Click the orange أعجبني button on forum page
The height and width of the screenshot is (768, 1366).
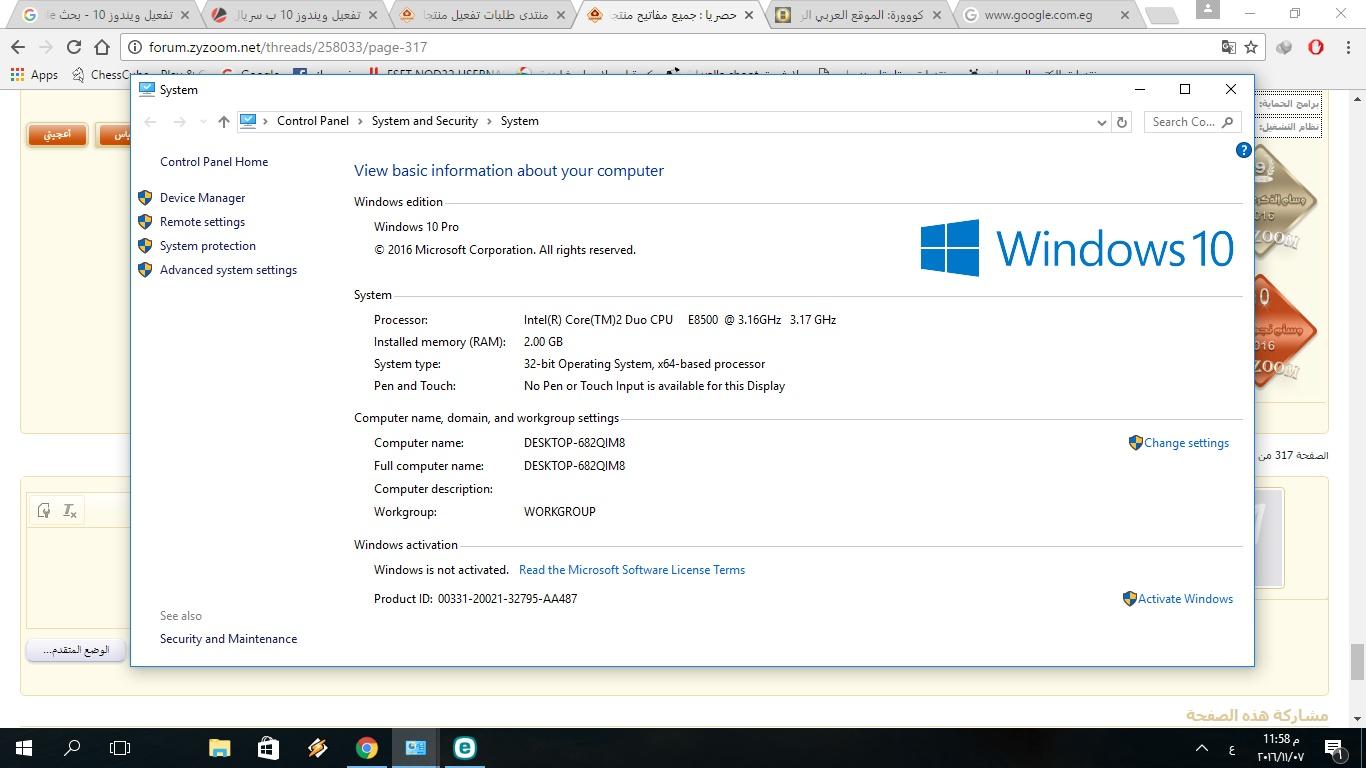point(57,135)
